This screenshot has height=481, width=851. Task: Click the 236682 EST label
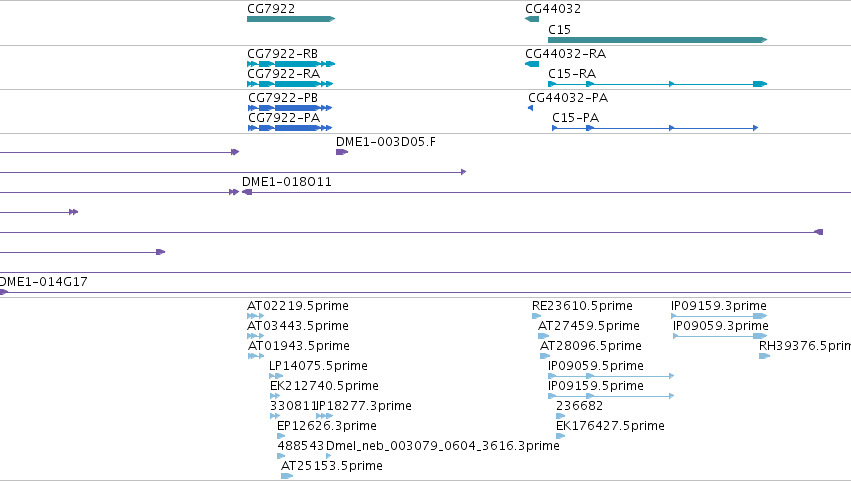580,406
